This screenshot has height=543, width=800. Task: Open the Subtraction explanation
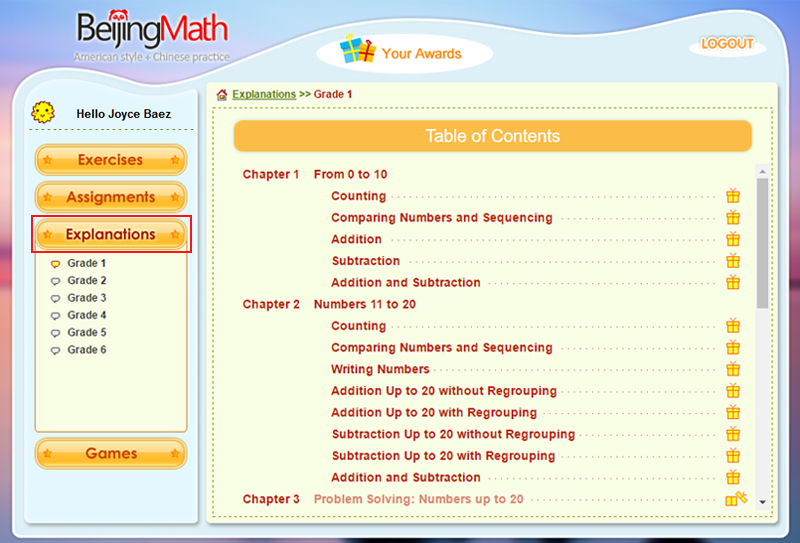pos(366,261)
